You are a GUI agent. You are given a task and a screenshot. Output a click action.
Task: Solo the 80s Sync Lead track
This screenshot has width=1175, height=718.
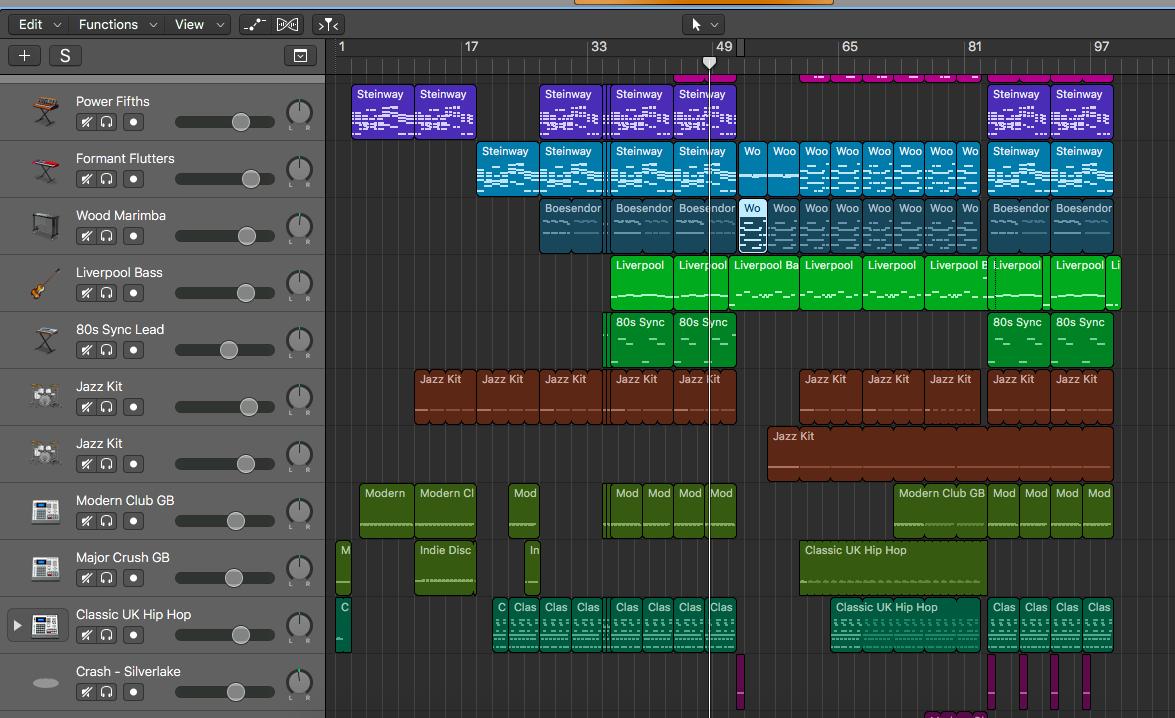pos(107,350)
